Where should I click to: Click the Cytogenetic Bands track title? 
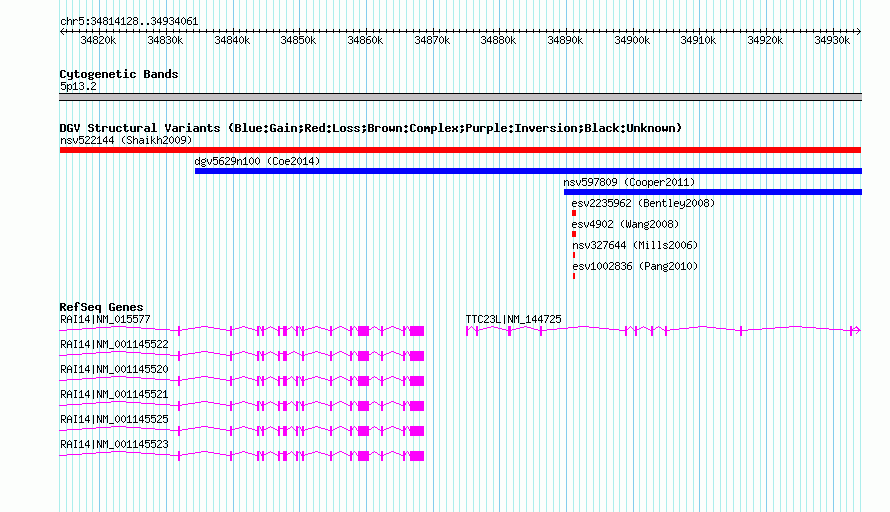click(119, 74)
